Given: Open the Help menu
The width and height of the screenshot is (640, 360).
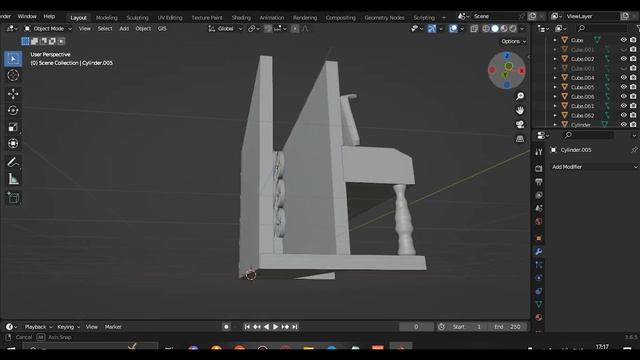Looking at the screenshot, I should [49, 16].
